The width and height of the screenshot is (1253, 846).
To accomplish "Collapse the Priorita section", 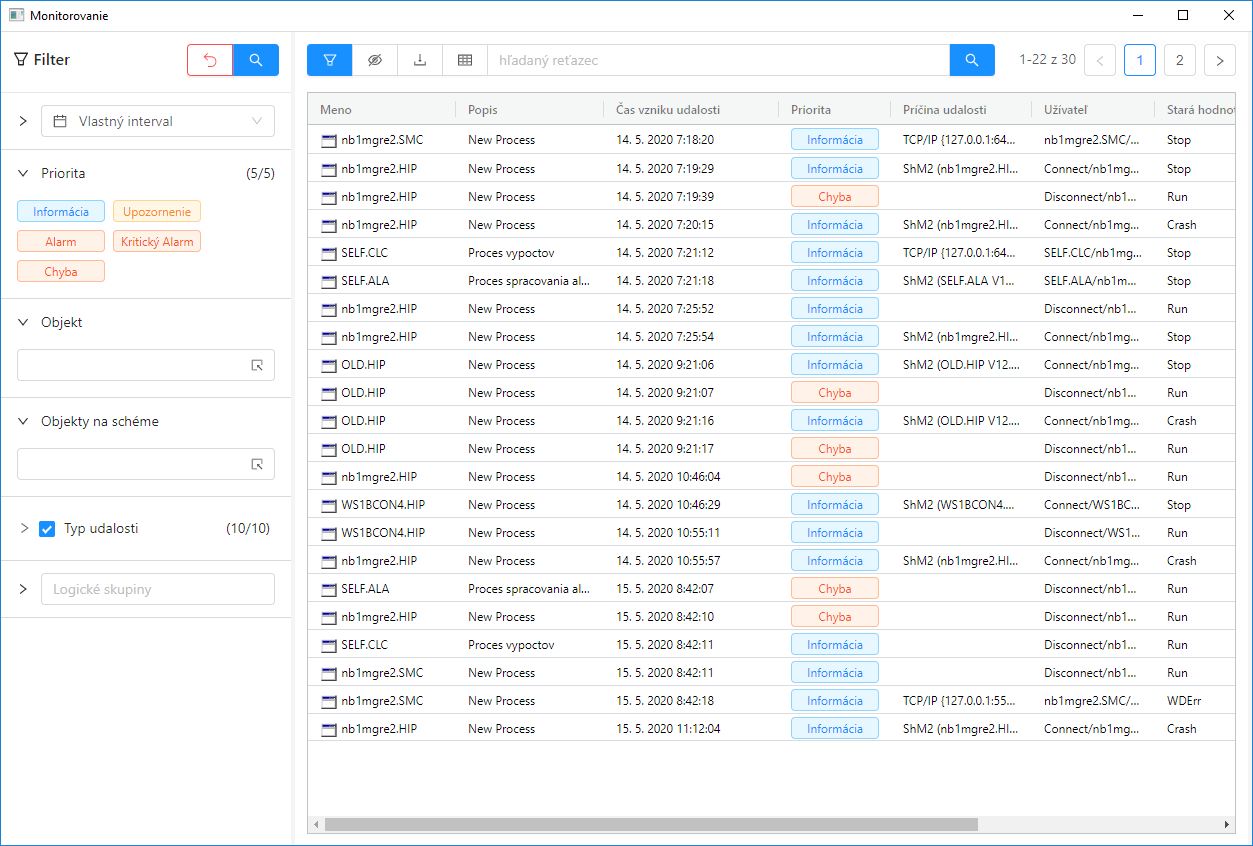I will point(23,173).
